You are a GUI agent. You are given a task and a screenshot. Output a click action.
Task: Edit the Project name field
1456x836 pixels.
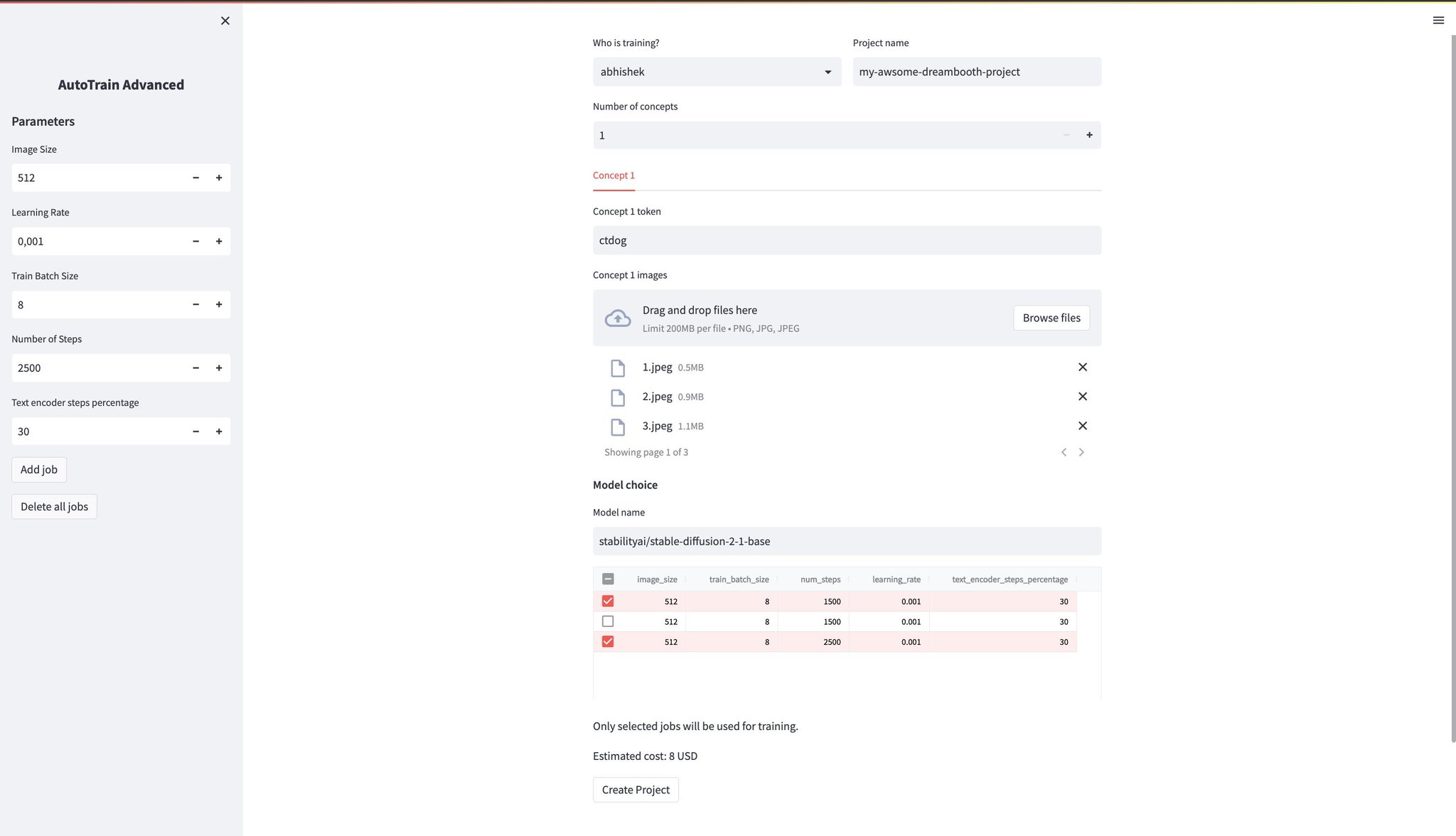pos(977,72)
